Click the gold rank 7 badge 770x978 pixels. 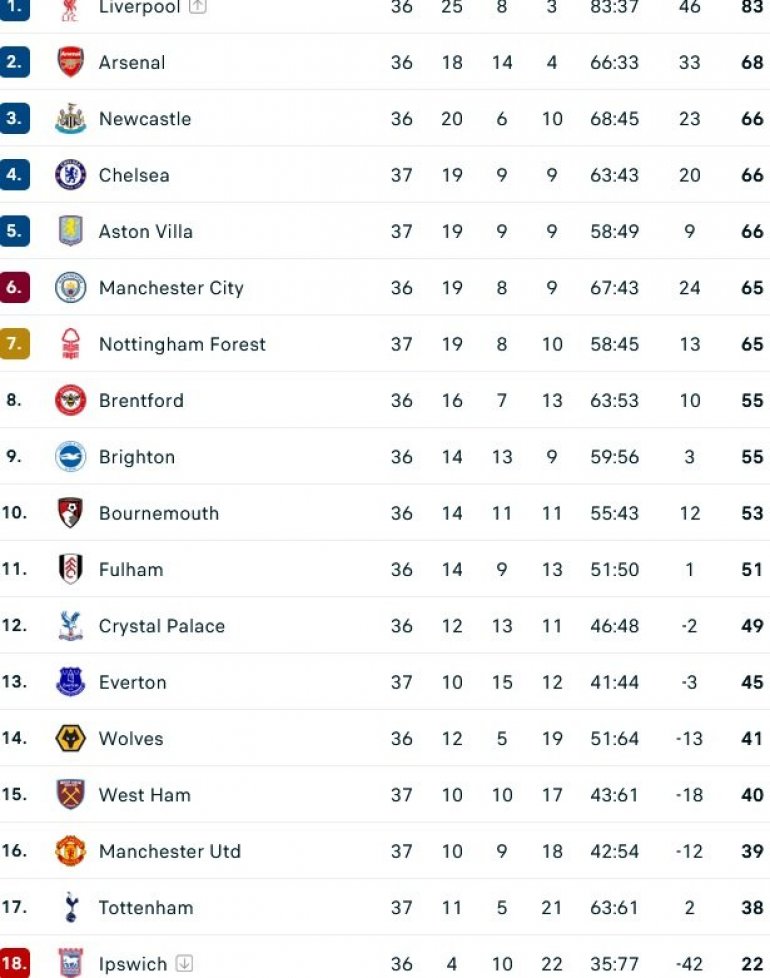click(15, 345)
